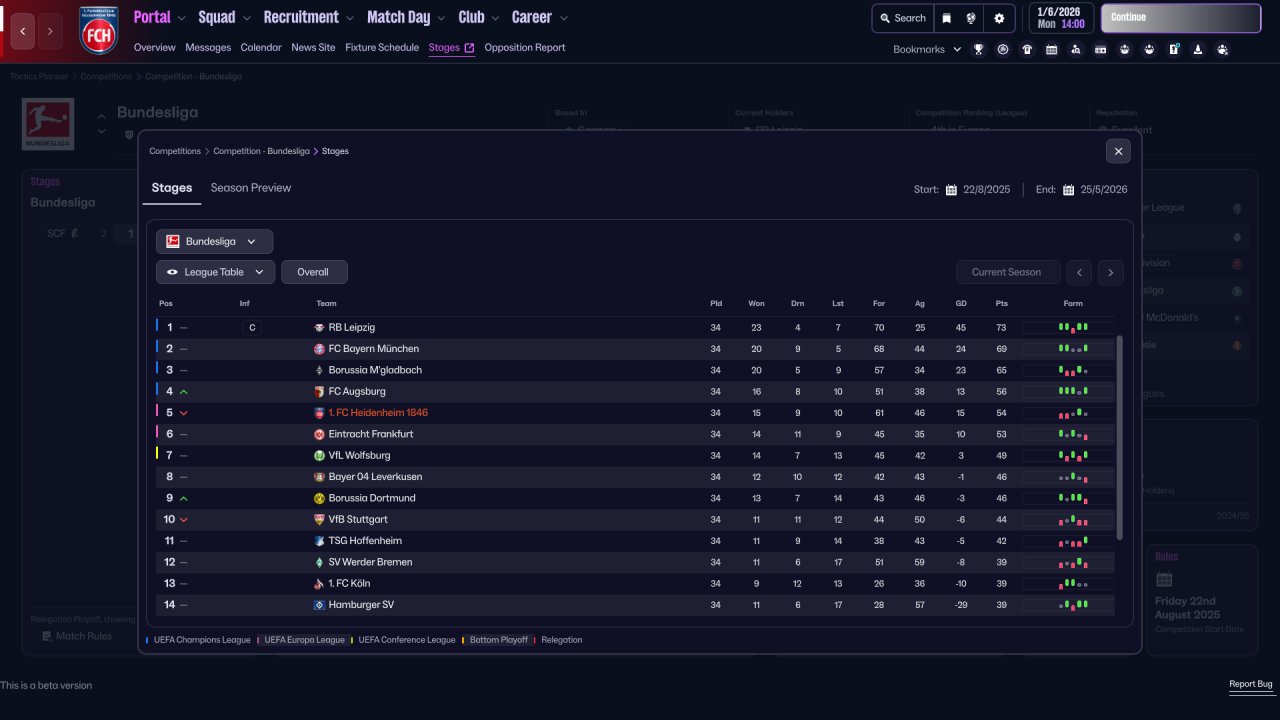Click the FC Augsburg club badge
The width and height of the screenshot is (1280, 720).
319,392
